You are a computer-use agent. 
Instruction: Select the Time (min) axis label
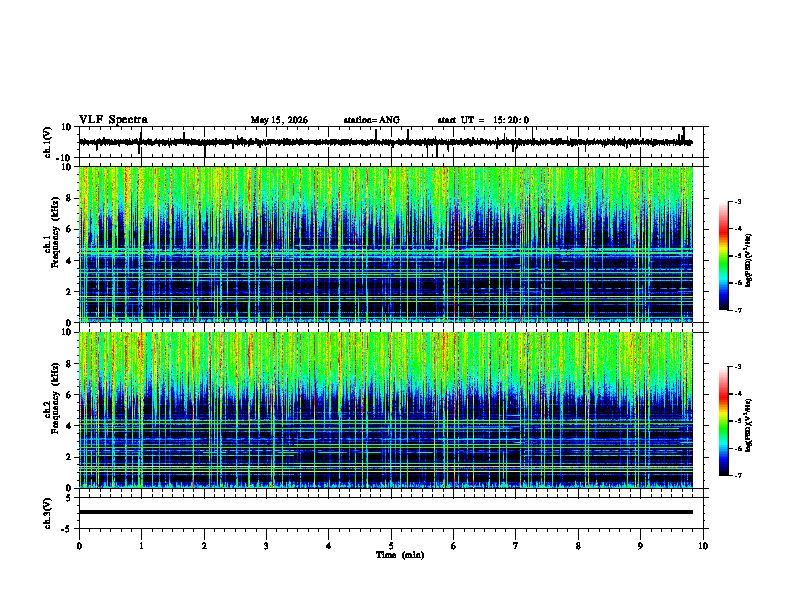pos(400,555)
